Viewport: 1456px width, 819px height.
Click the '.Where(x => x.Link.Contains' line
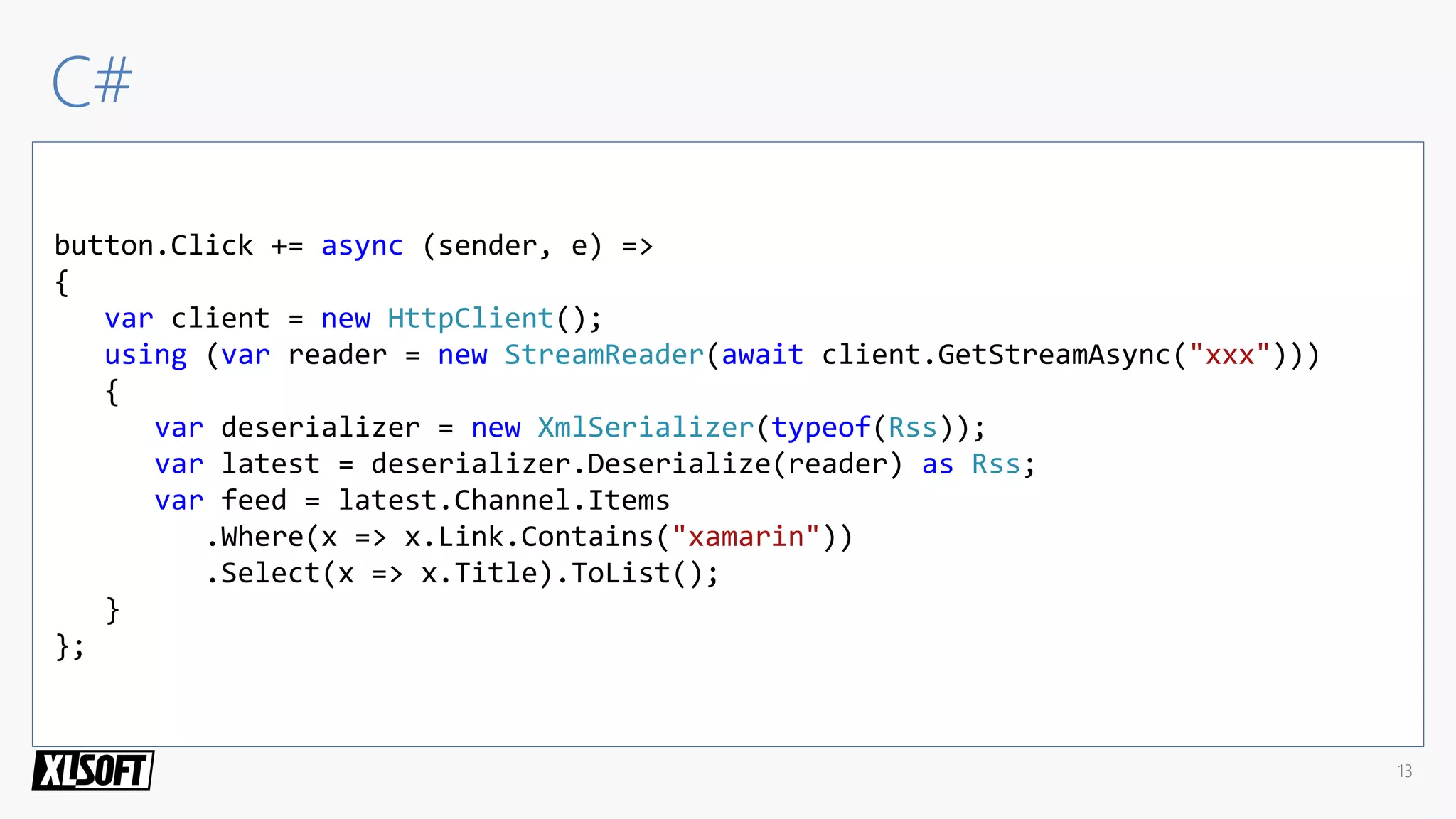[x=529, y=537]
